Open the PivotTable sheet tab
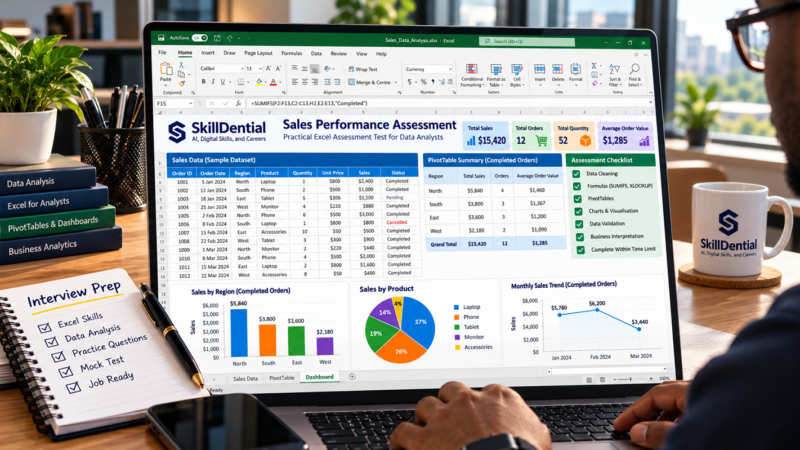Image resolution: width=800 pixels, height=450 pixels. 282,378
